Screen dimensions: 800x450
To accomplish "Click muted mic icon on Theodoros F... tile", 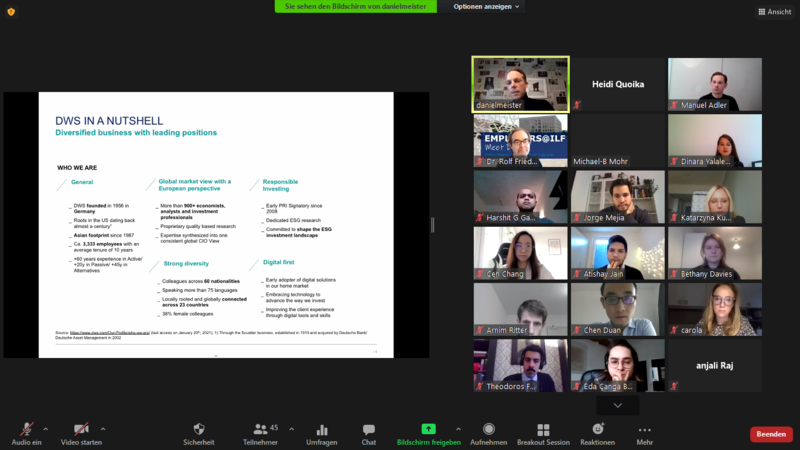I will click(480, 386).
